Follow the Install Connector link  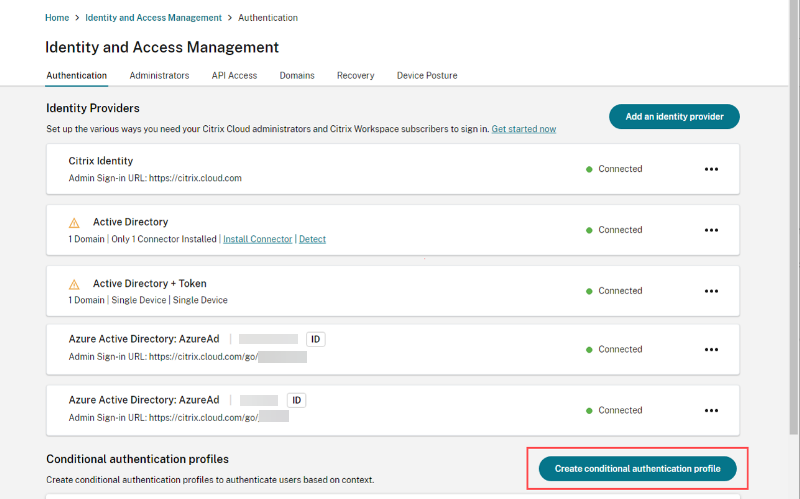[257, 239]
